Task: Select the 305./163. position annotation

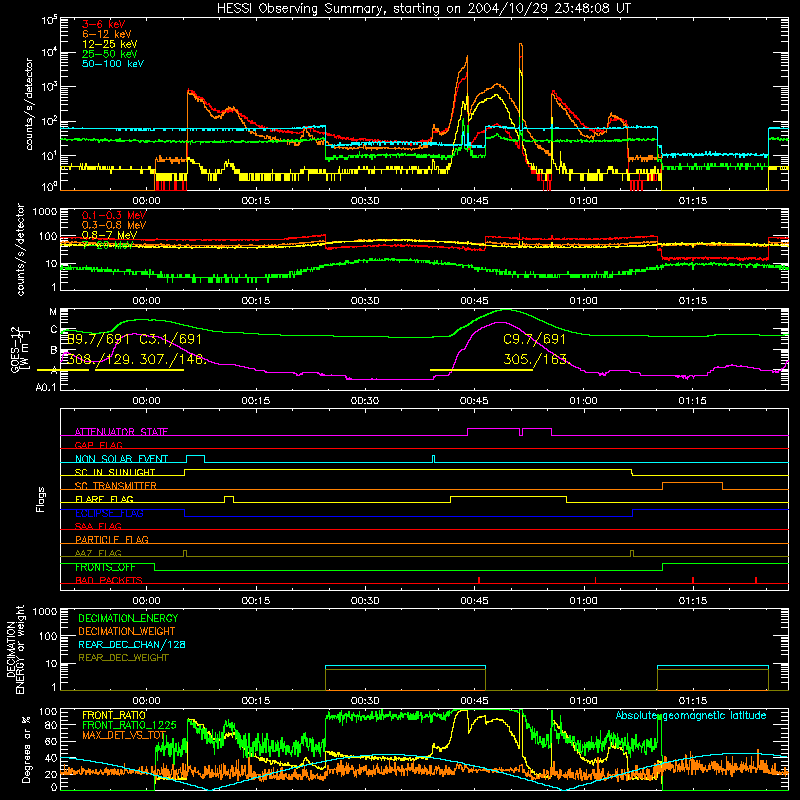Action: [x=536, y=359]
